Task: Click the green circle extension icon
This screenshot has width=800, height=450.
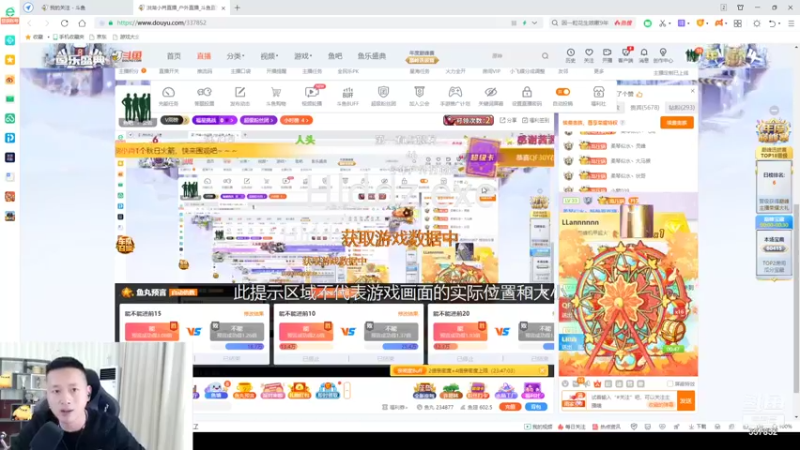Action: [647, 23]
